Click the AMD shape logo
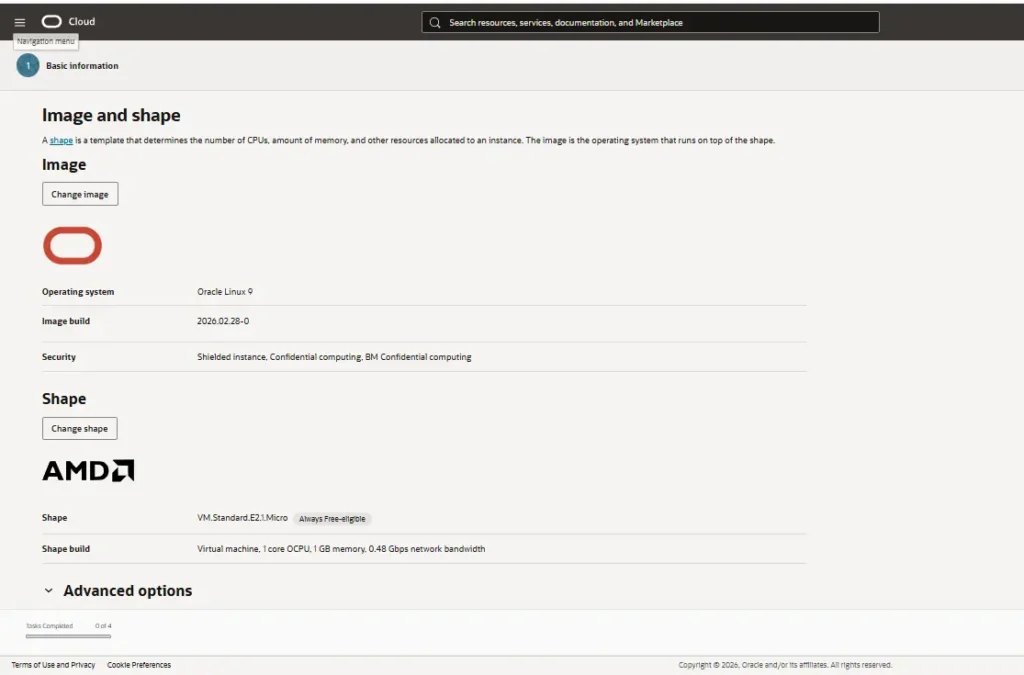Image resolution: width=1024 pixels, height=675 pixels. [88, 470]
